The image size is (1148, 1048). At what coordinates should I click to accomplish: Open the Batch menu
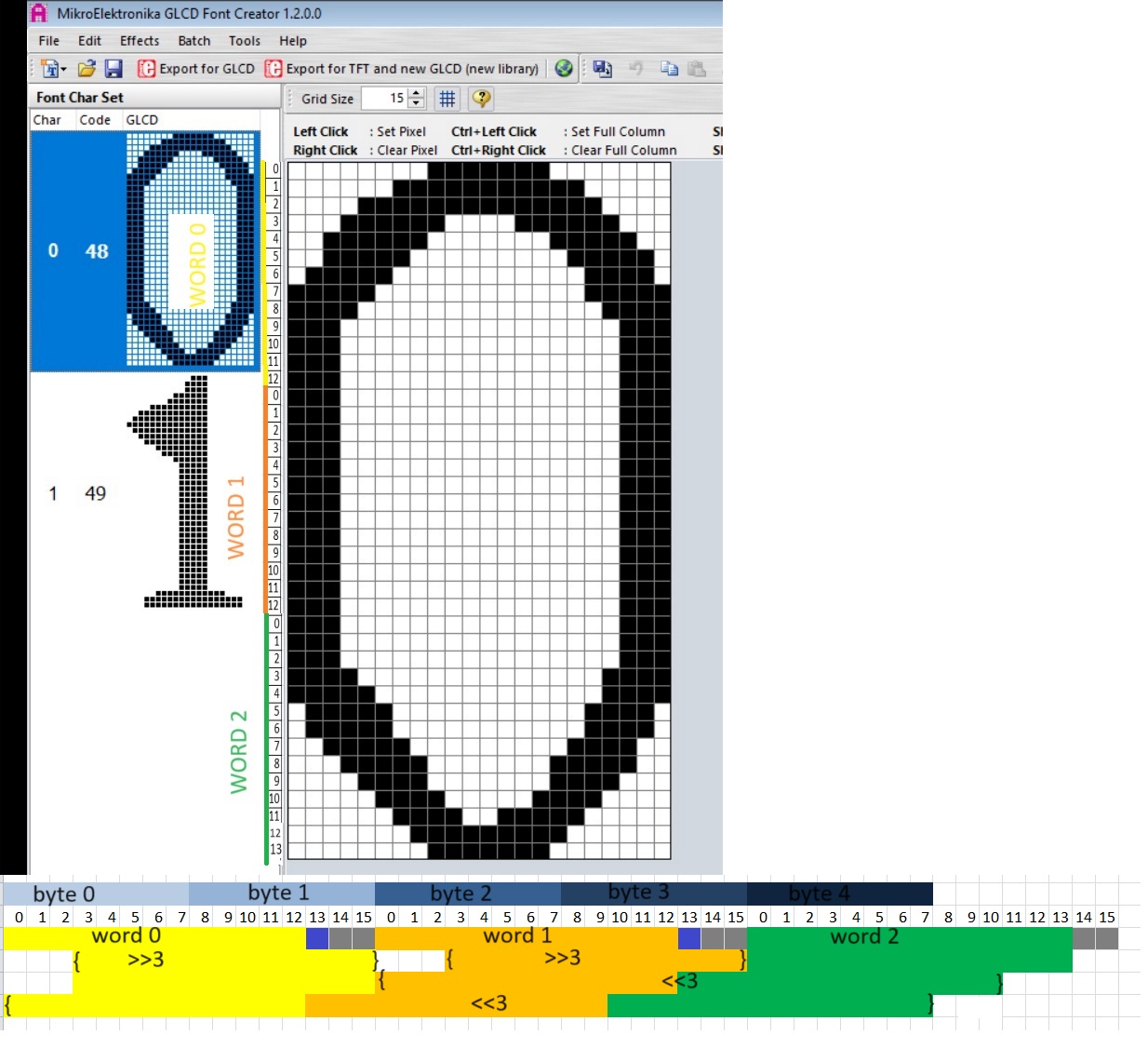coord(194,41)
